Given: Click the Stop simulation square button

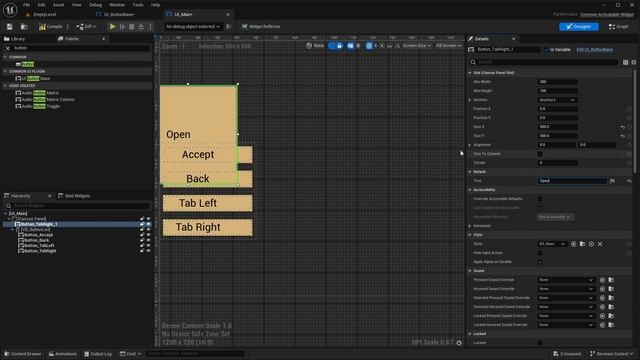Looking at the screenshot, I should (x=131, y=27).
